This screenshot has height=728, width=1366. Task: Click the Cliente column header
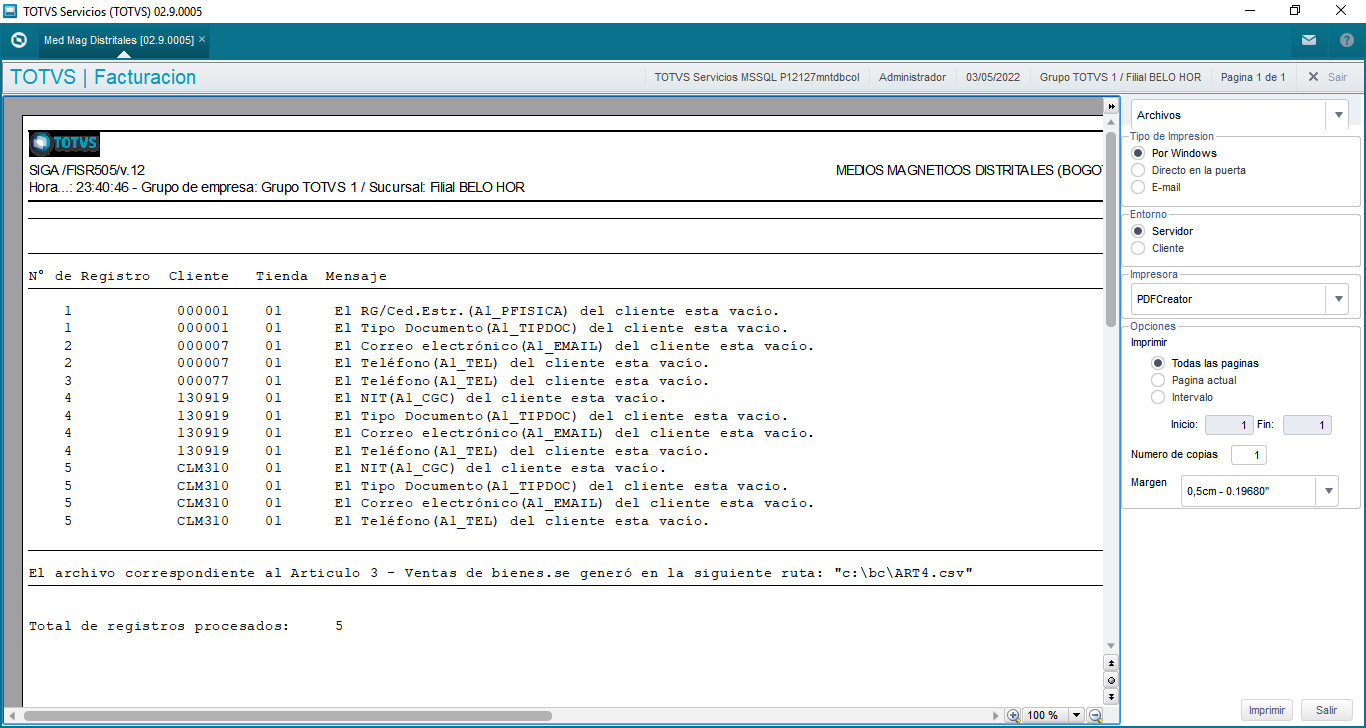click(199, 276)
